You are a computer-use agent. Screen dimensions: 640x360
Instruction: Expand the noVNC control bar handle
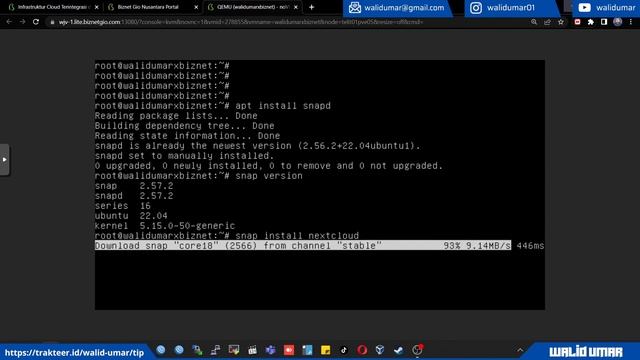[x=4, y=160]
